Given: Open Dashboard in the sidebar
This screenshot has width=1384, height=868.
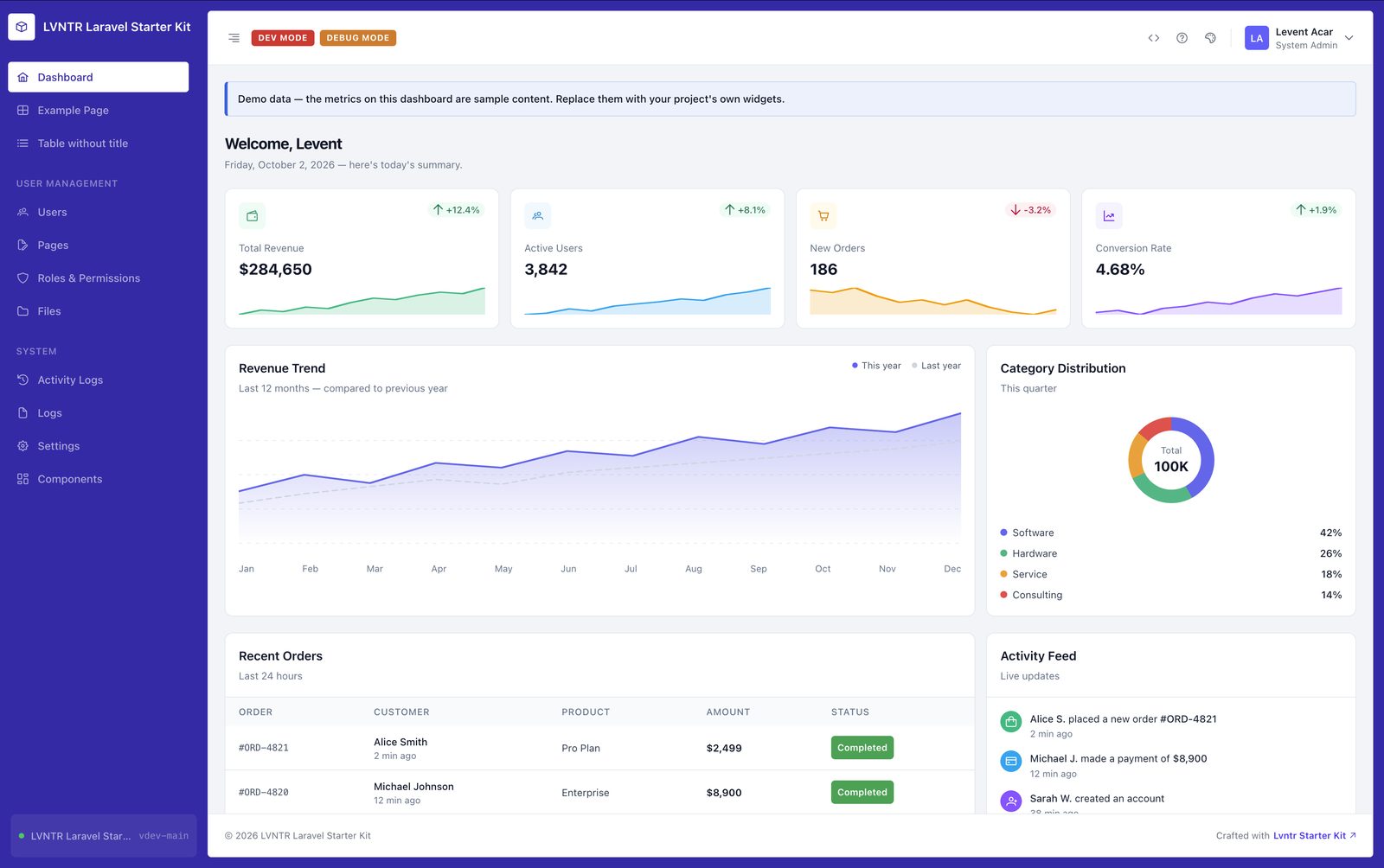Looking at the screenshot, I should [x=99, y=77].
